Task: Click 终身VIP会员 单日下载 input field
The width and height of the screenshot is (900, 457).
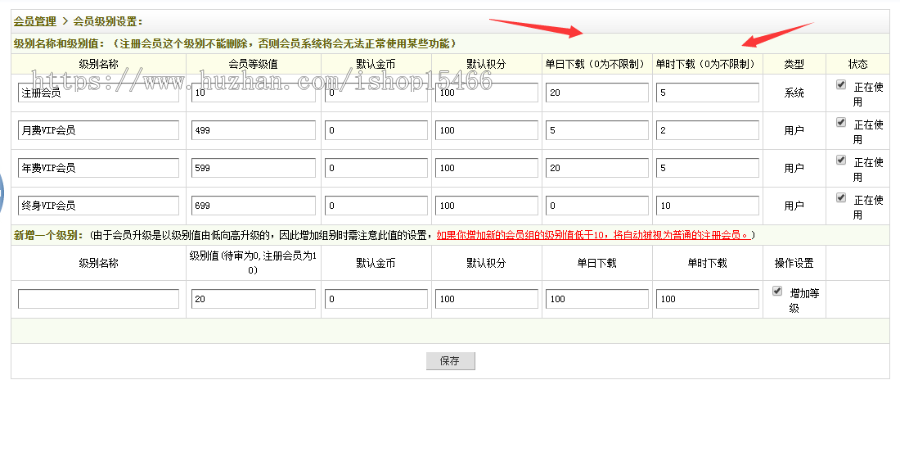Action: tap(597, 205)
